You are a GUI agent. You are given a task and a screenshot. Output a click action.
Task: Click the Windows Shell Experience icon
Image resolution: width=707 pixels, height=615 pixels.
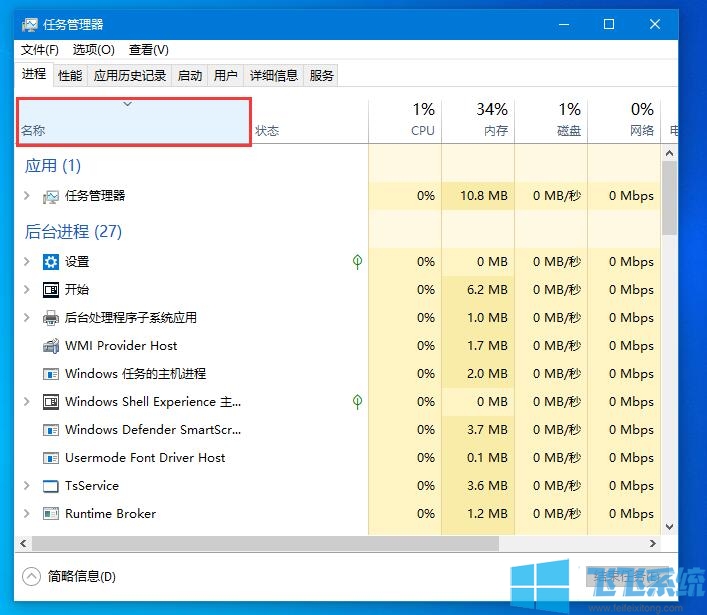[x=50, y=402]
